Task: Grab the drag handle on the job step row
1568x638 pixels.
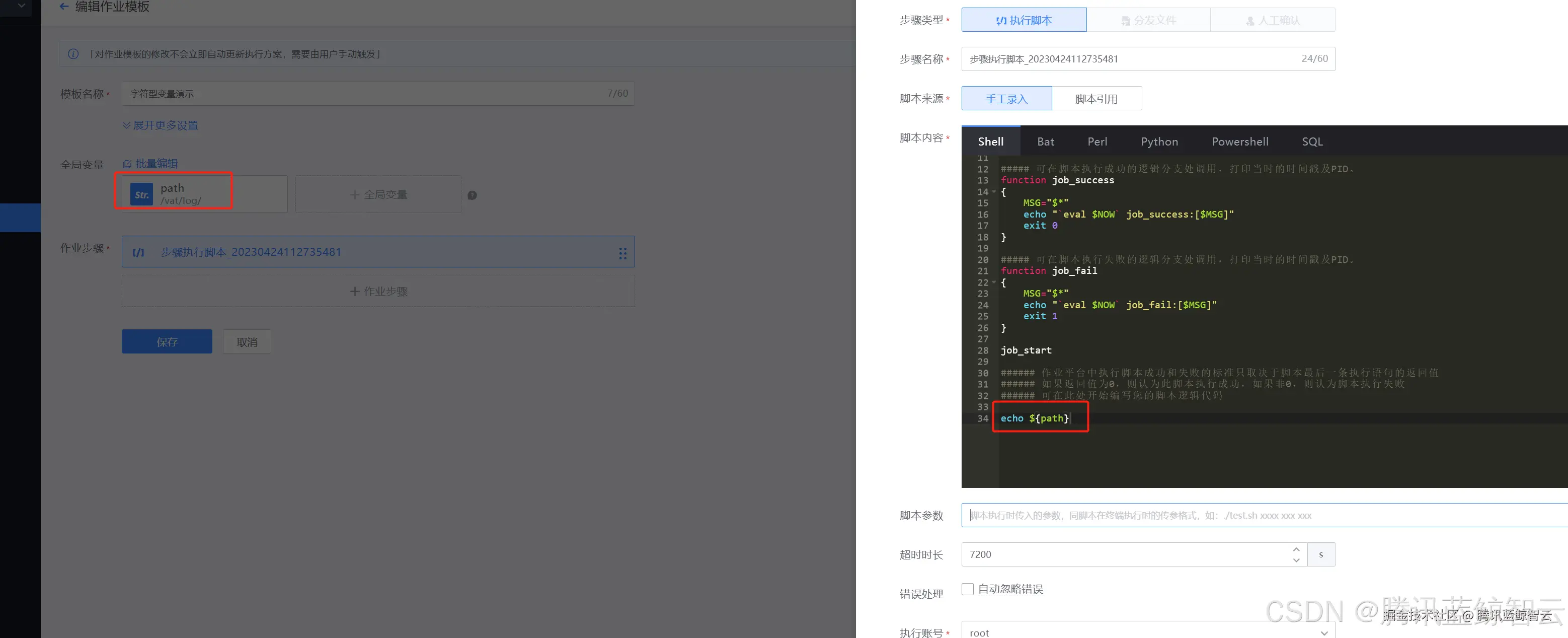Action: 622,253
